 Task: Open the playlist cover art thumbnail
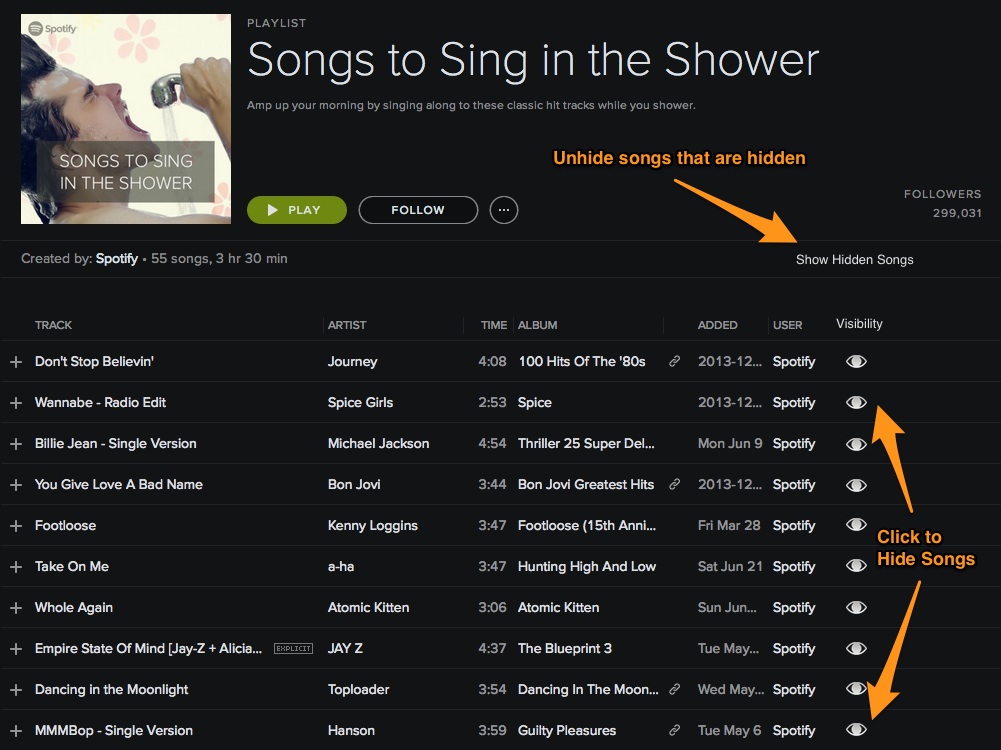tap(126, 119)
